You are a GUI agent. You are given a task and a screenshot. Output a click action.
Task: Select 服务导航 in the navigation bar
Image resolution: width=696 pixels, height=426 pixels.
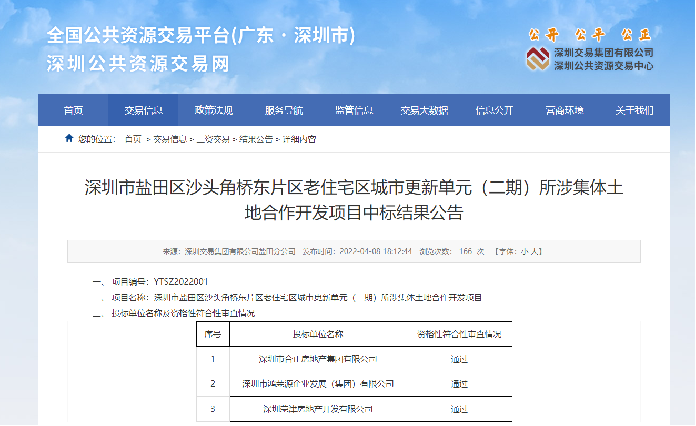[283, 110]
